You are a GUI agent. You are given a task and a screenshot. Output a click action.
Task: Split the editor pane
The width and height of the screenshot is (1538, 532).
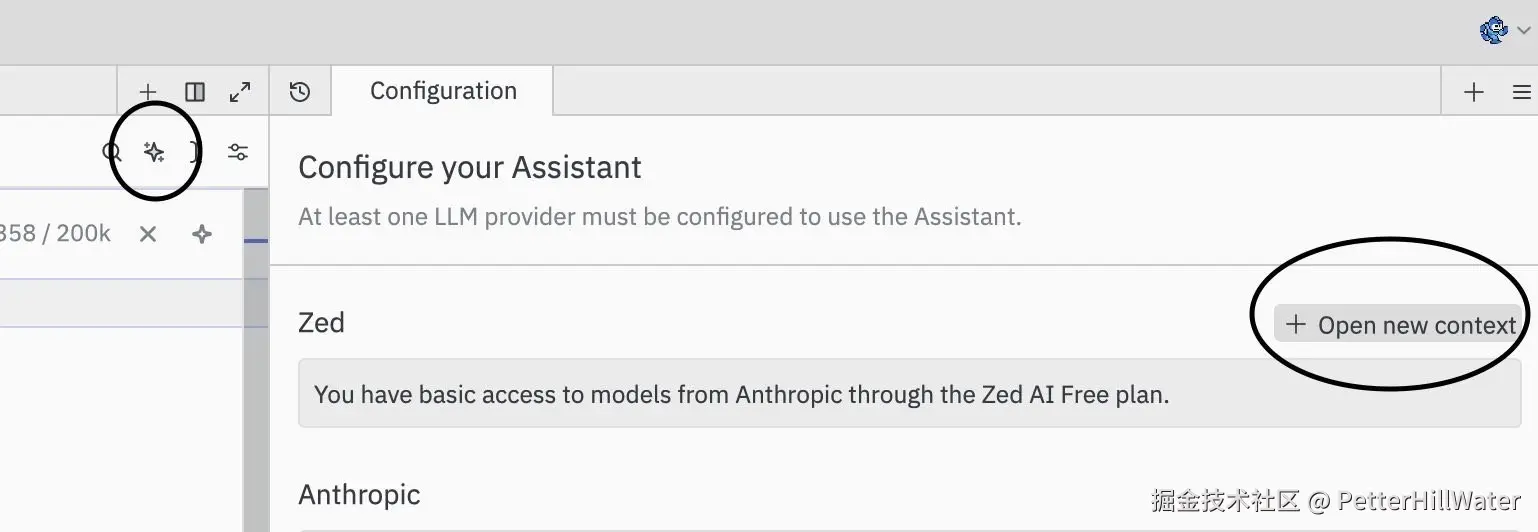[x=195, y=92]
